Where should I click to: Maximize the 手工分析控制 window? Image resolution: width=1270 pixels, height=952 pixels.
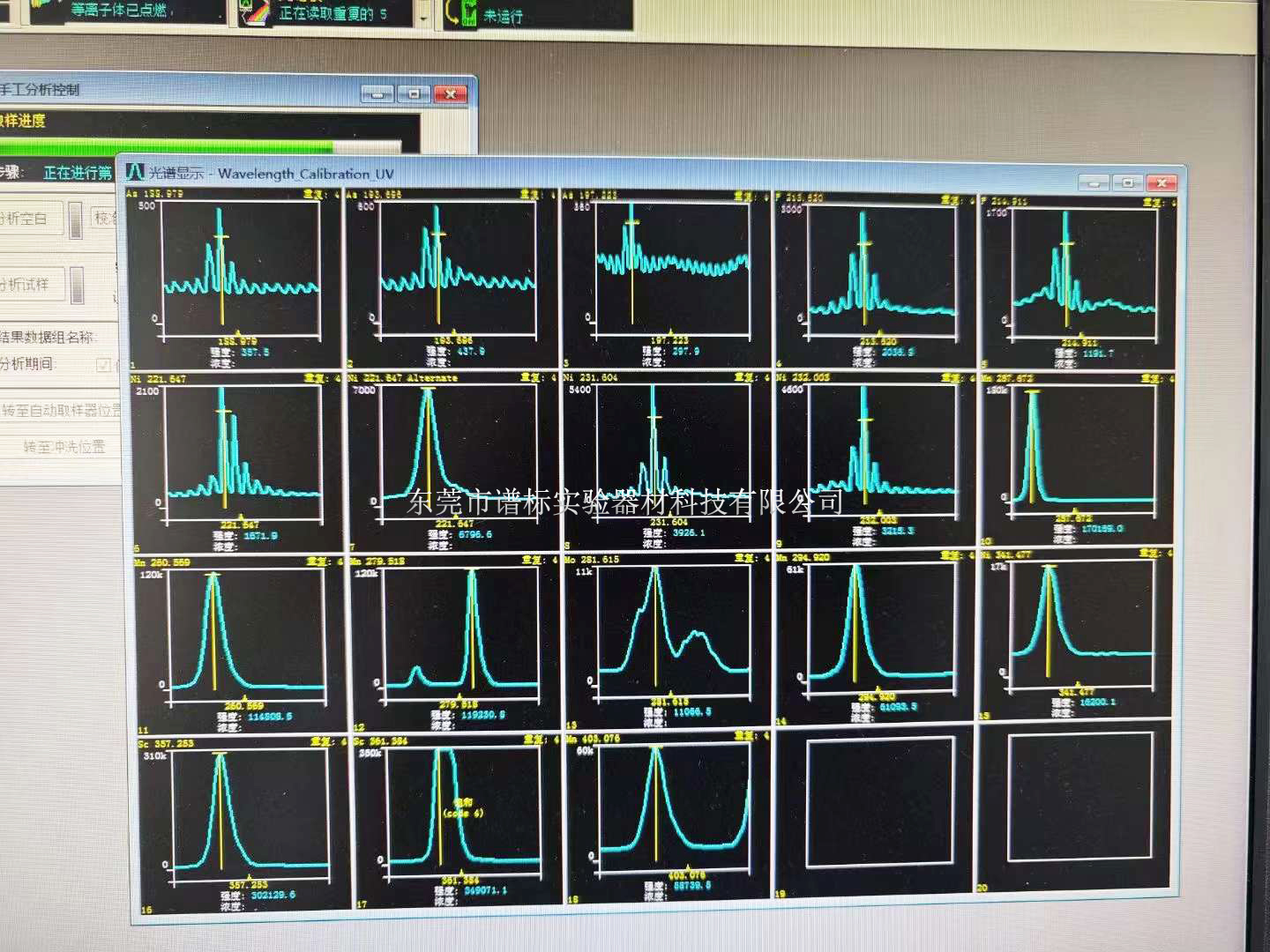point(414,93)
